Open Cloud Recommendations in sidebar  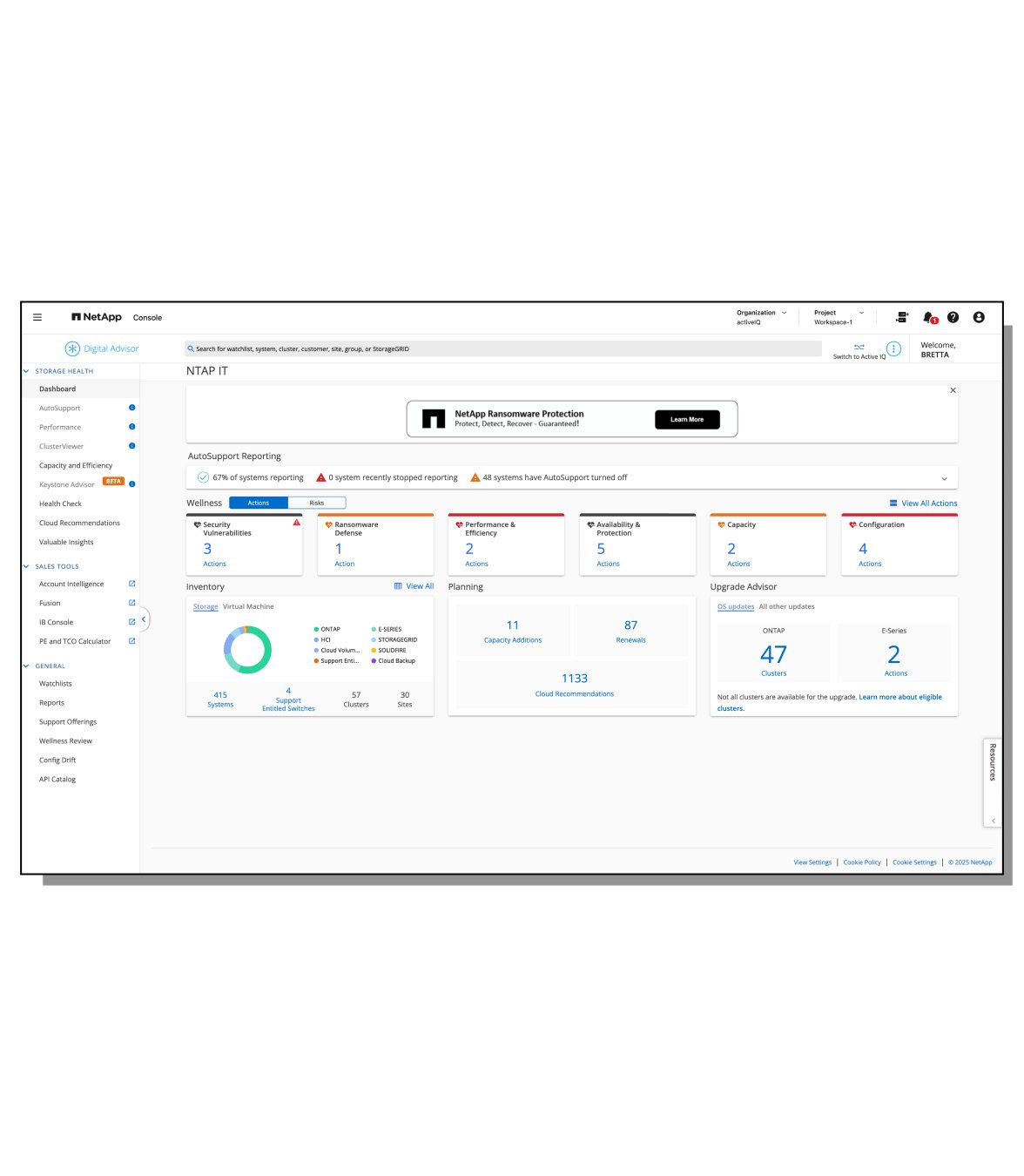79,523
